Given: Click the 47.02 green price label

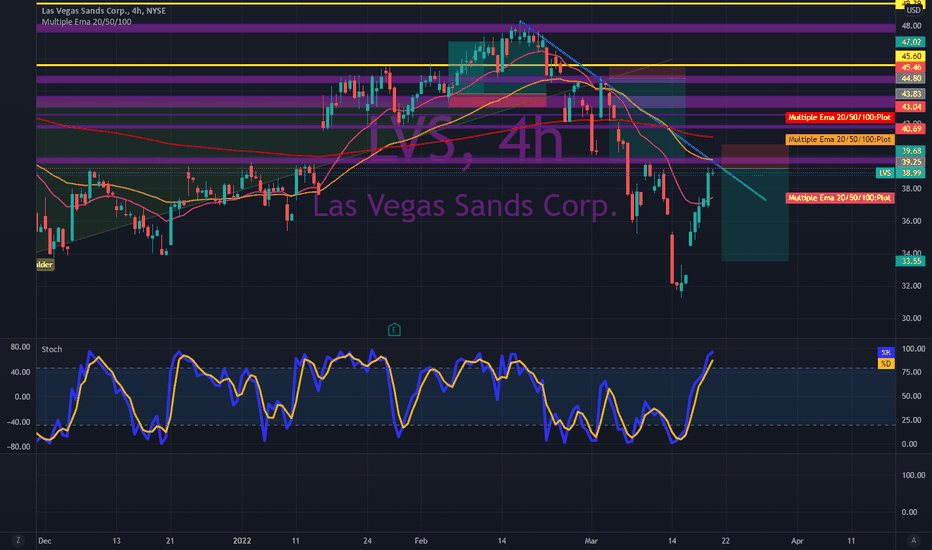Looking at the screenshot, I should [x=911, y=42].
